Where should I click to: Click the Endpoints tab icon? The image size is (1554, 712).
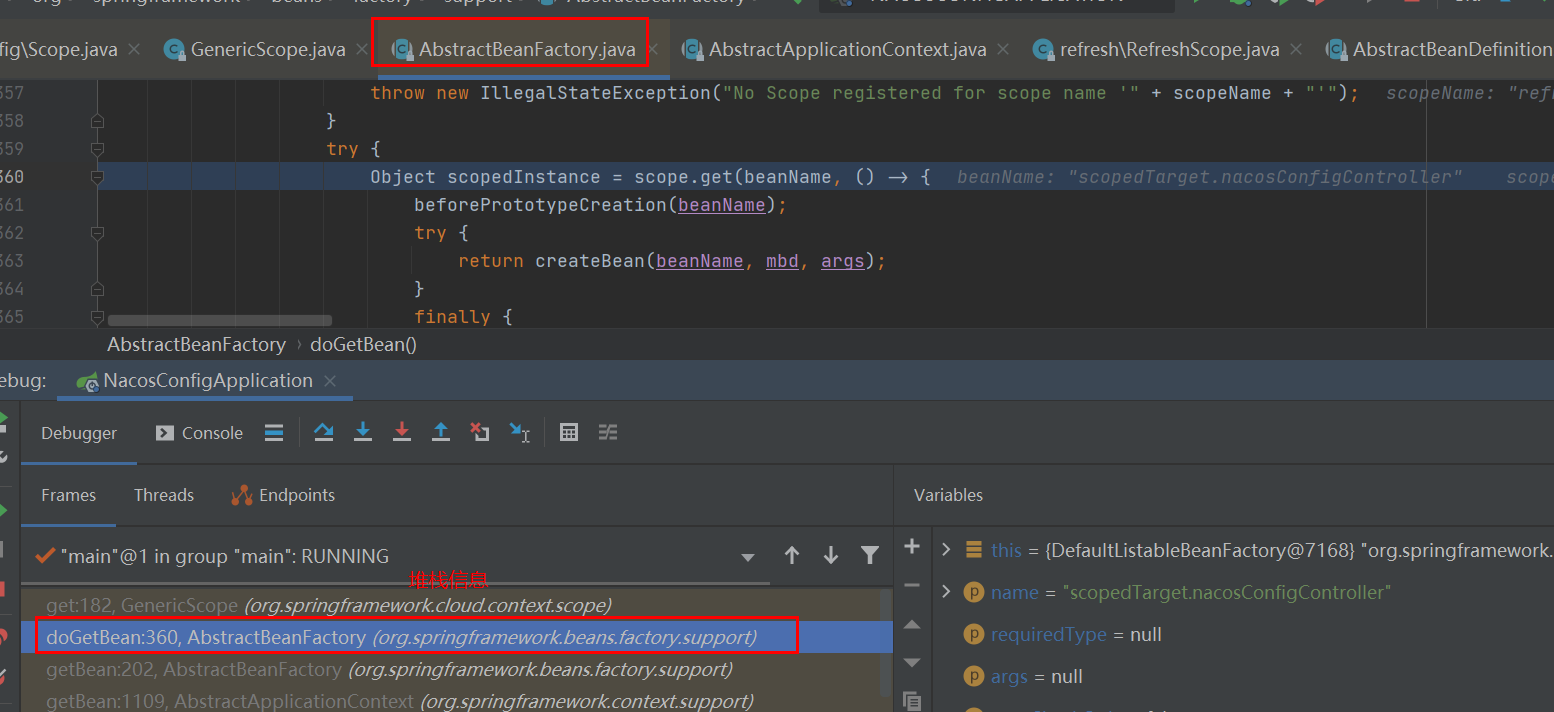(x=241, y=495)
